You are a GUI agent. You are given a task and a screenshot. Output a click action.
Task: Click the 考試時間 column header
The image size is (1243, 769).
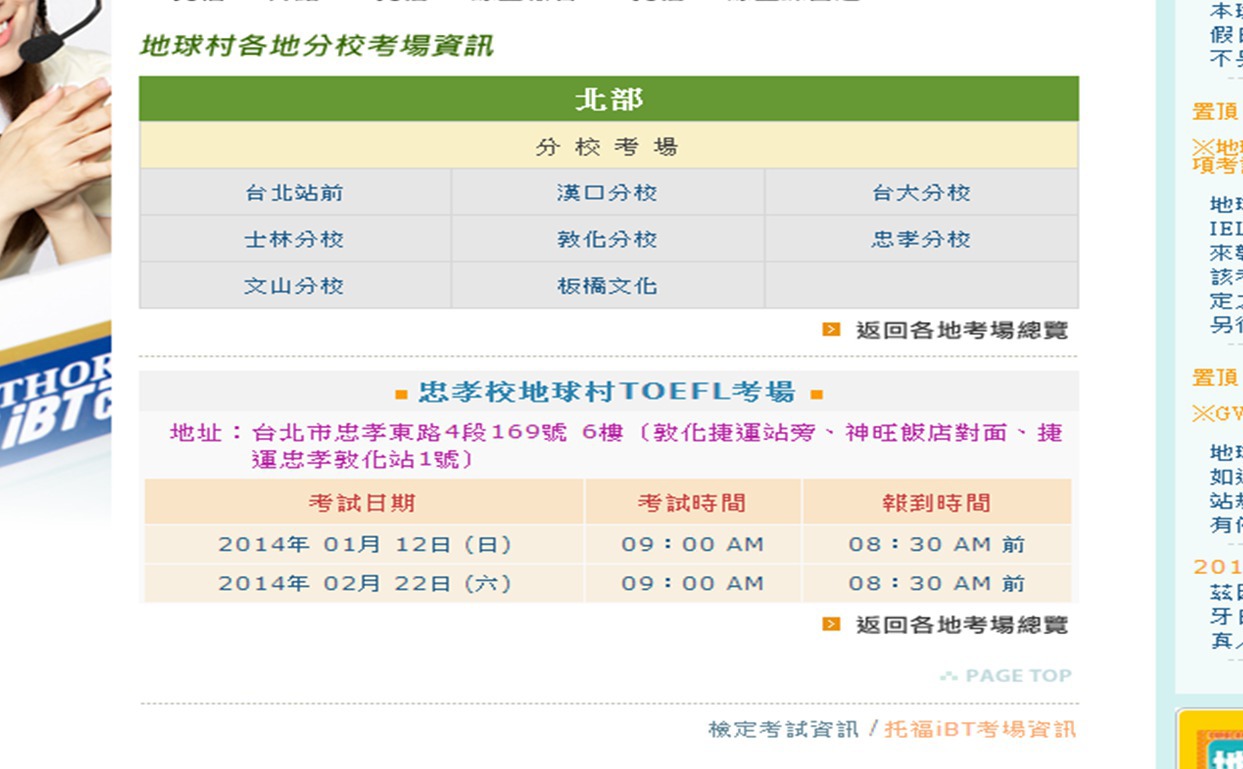coord(692,502)
